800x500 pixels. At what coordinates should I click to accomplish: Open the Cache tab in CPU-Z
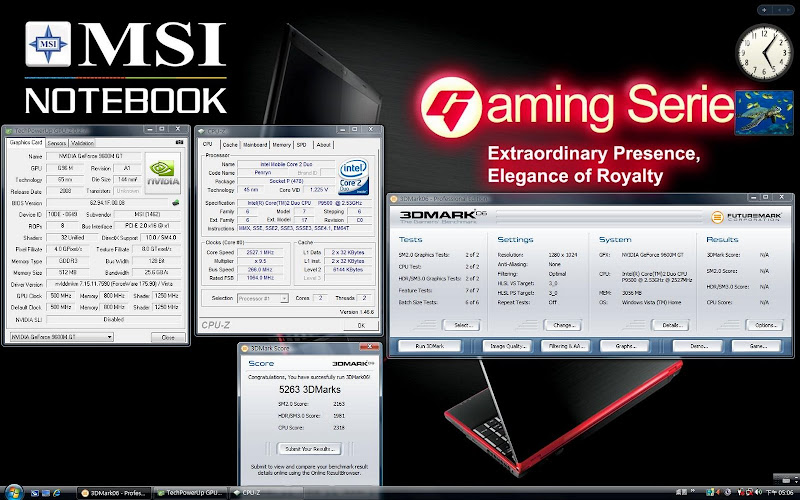(x=230, y=145)
